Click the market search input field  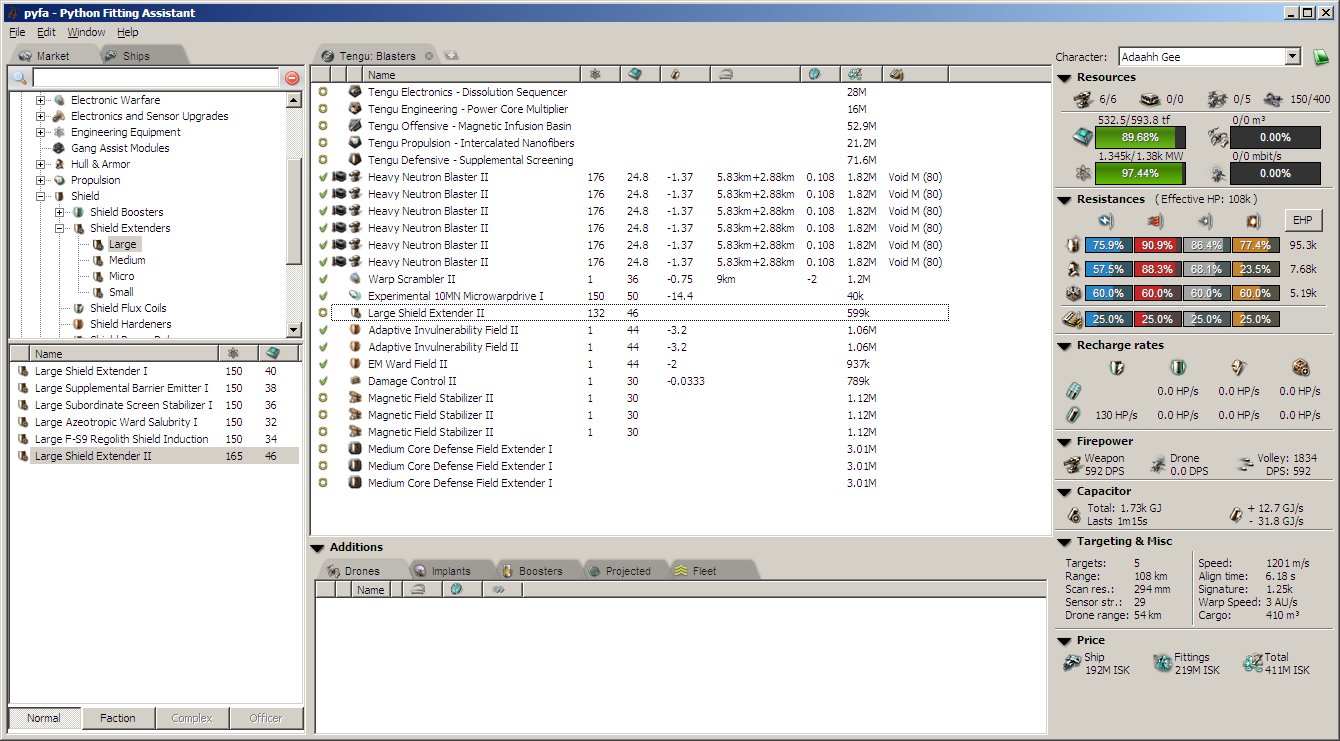click(155, 78)
